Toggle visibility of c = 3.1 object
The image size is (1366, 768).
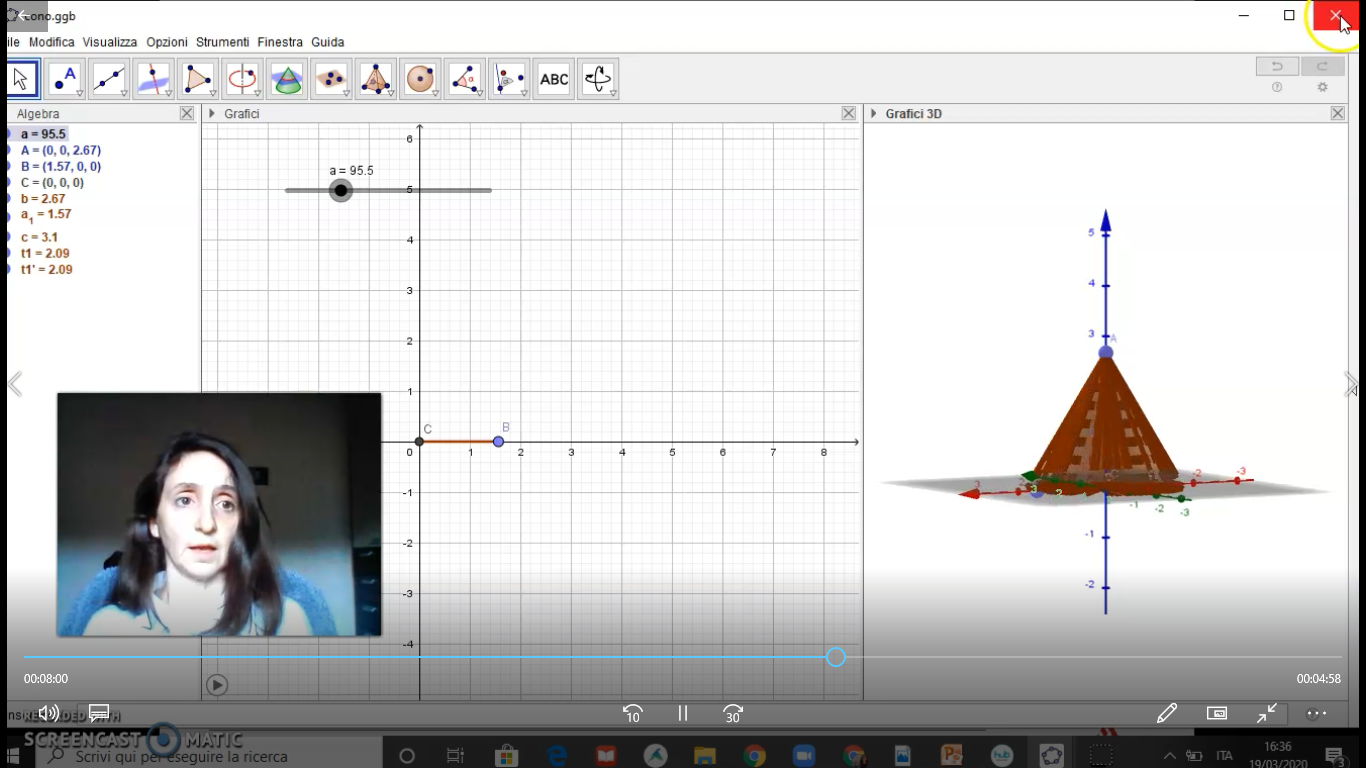click(9, 238)
